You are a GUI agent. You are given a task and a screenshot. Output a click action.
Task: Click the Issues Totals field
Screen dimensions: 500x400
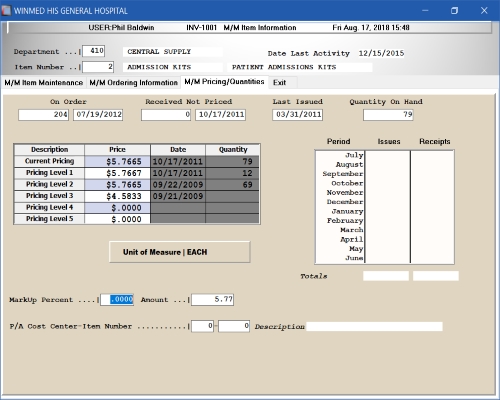[x=386, y=276]
